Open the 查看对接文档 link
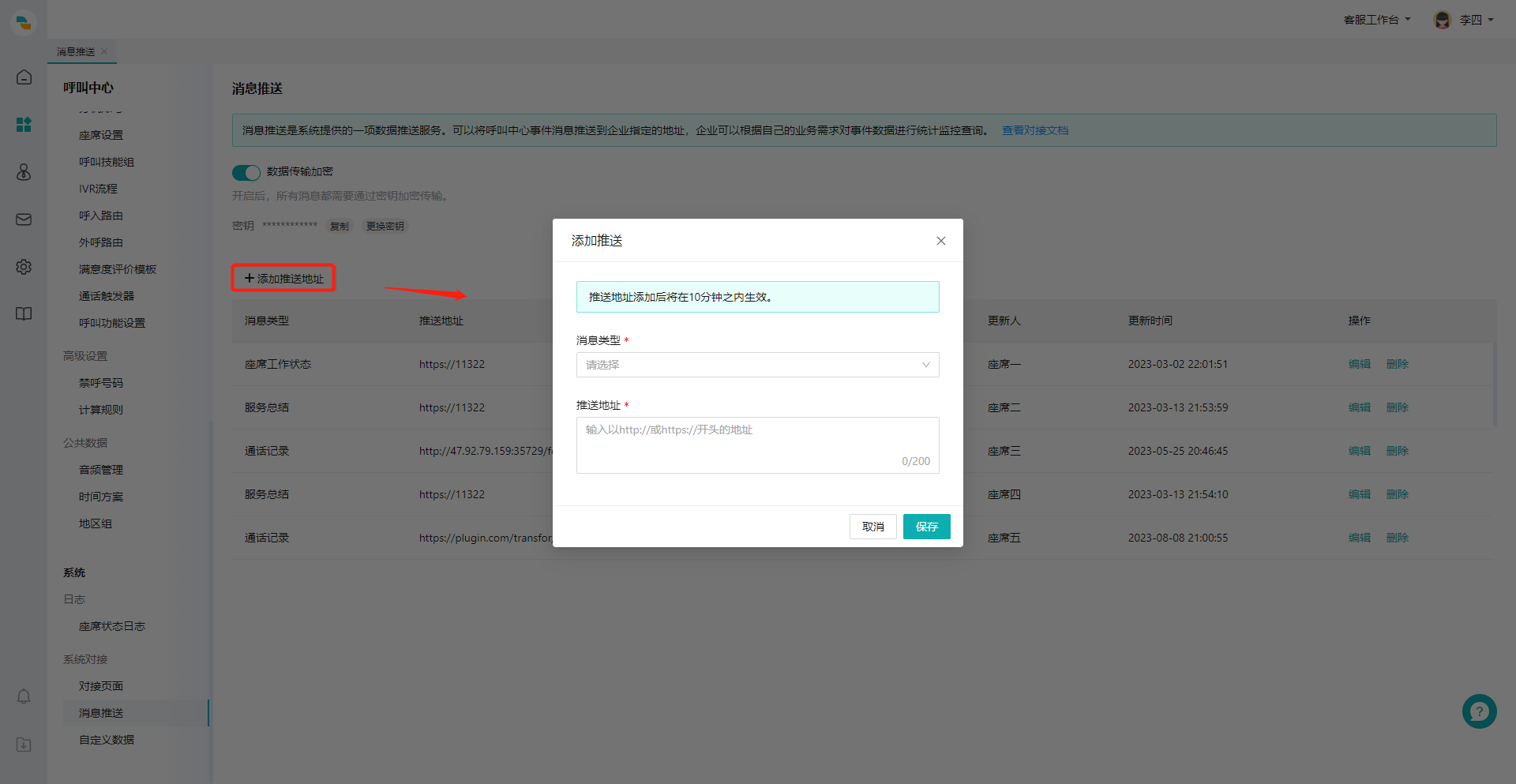The height and width of the screenshot is (784, 1516). tap(1034, 130)
